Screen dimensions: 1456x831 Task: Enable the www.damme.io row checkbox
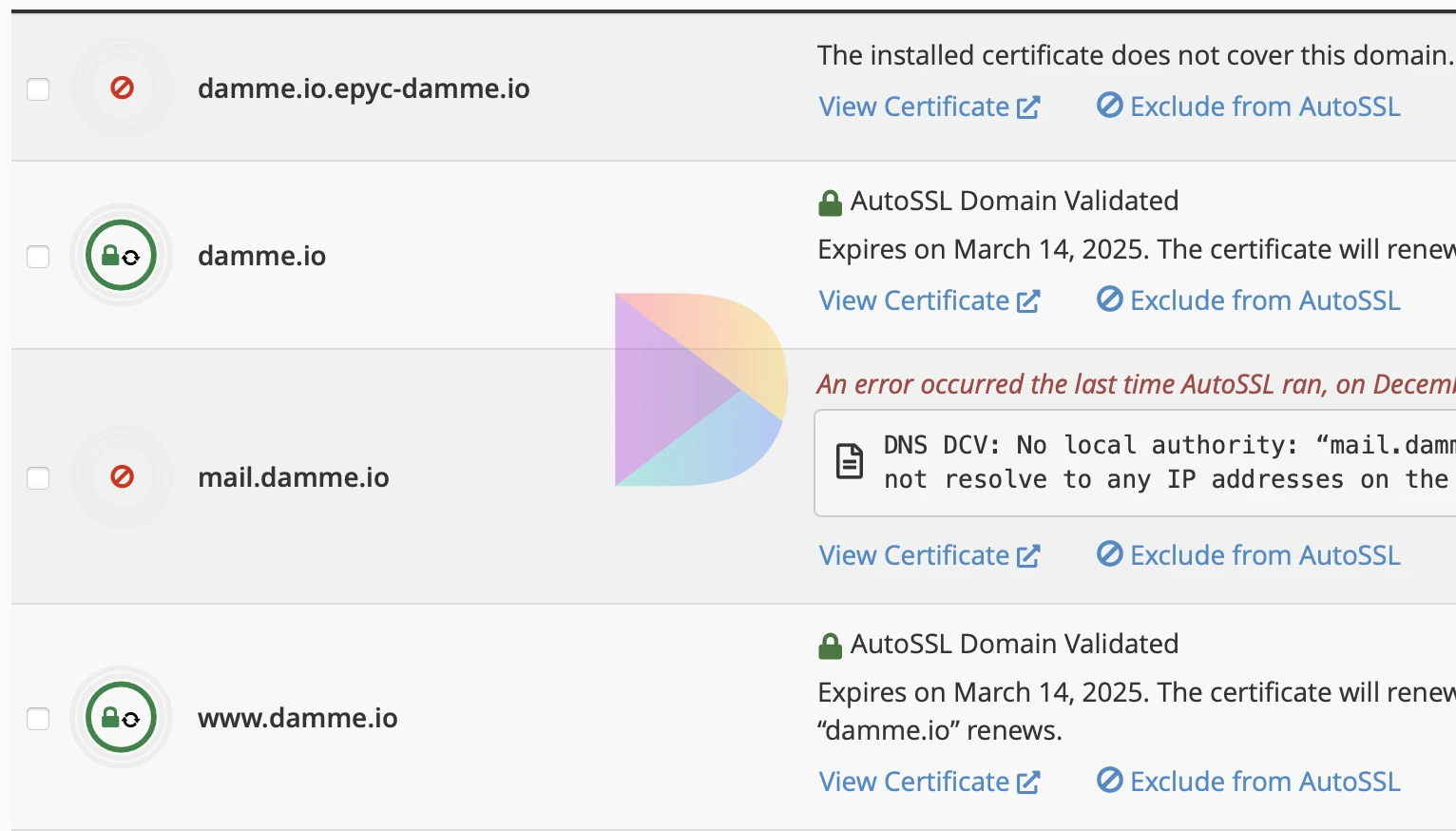click(38, 719)
